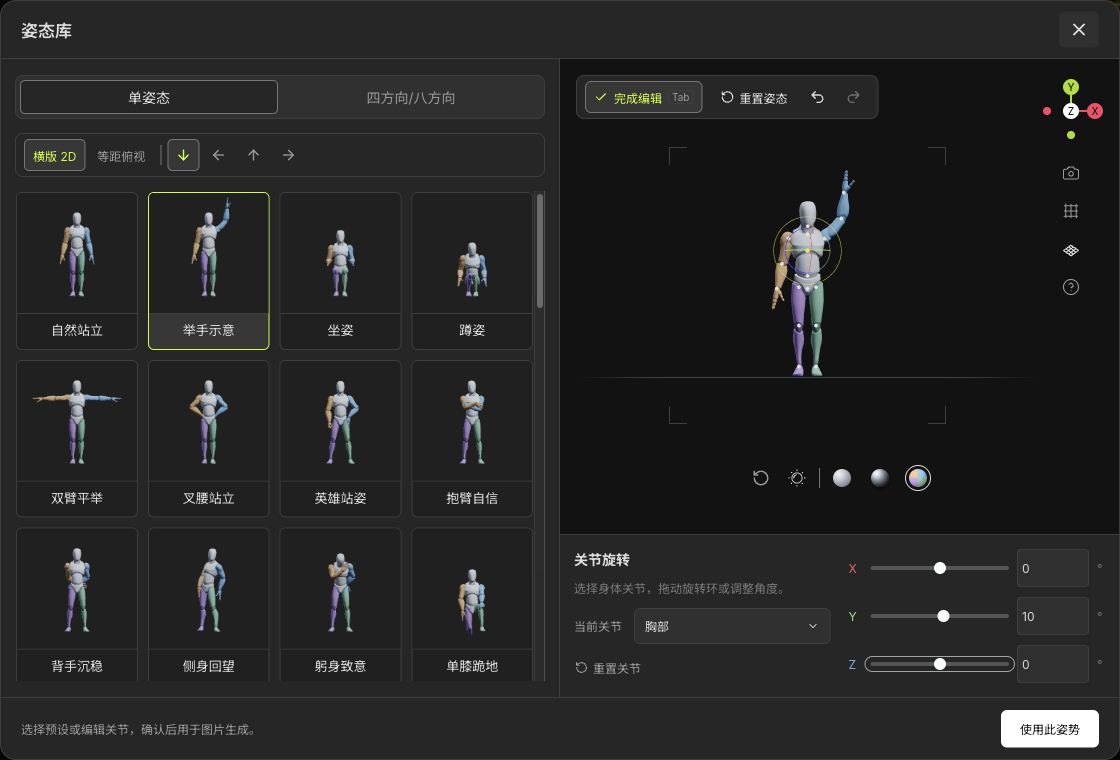Click the X angle input field
1120x760 pixels.
pyautogui.click(x=1053, y=569)
